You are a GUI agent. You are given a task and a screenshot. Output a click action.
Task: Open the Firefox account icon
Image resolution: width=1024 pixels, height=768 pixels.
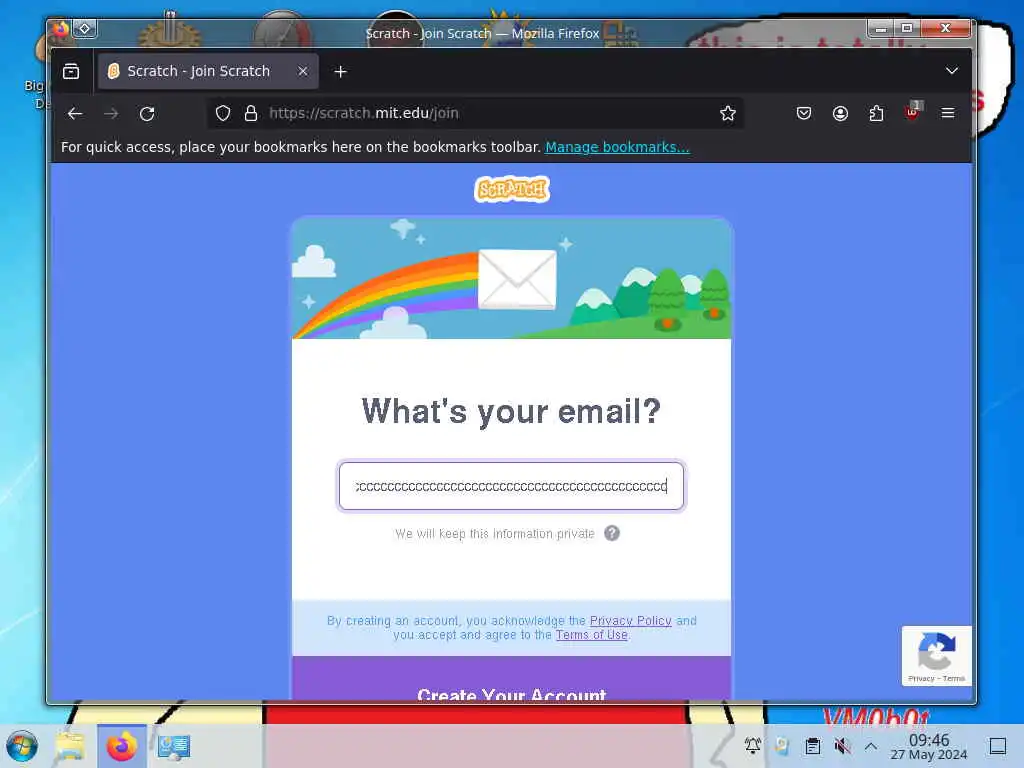[x=840, y=114]
